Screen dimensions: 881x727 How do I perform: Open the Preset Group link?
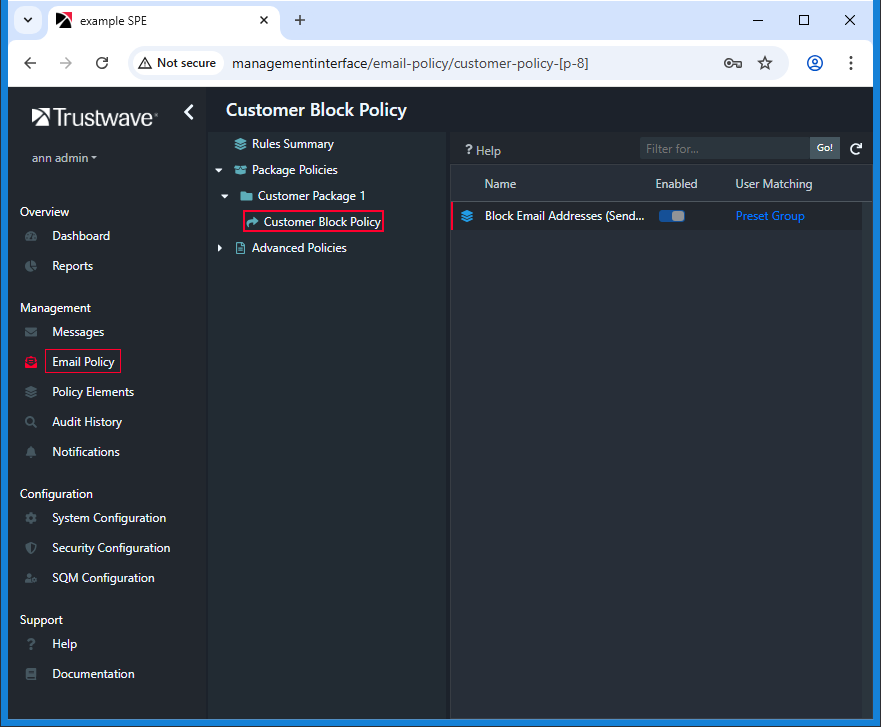(769, 216)
